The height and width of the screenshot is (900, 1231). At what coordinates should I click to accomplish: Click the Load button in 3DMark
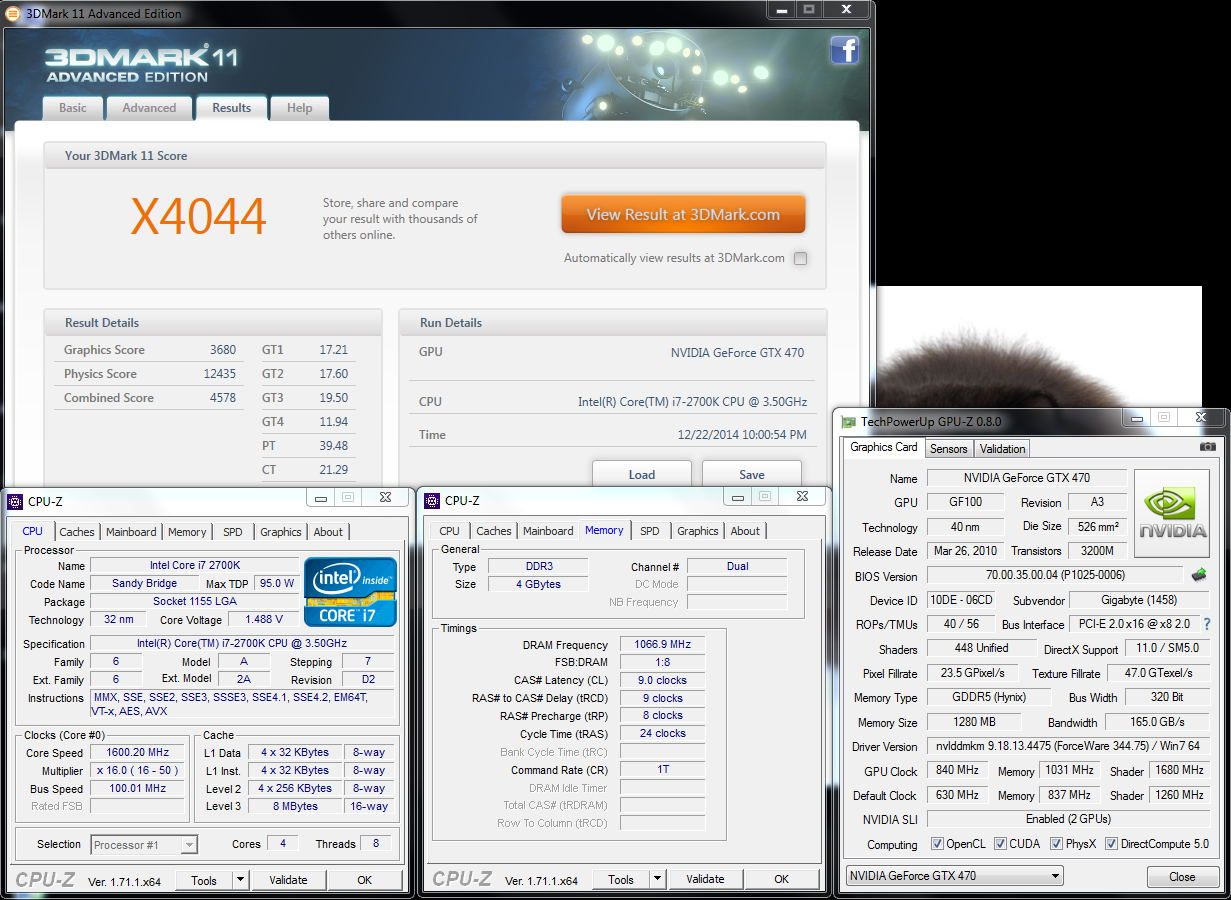point(642,474)
